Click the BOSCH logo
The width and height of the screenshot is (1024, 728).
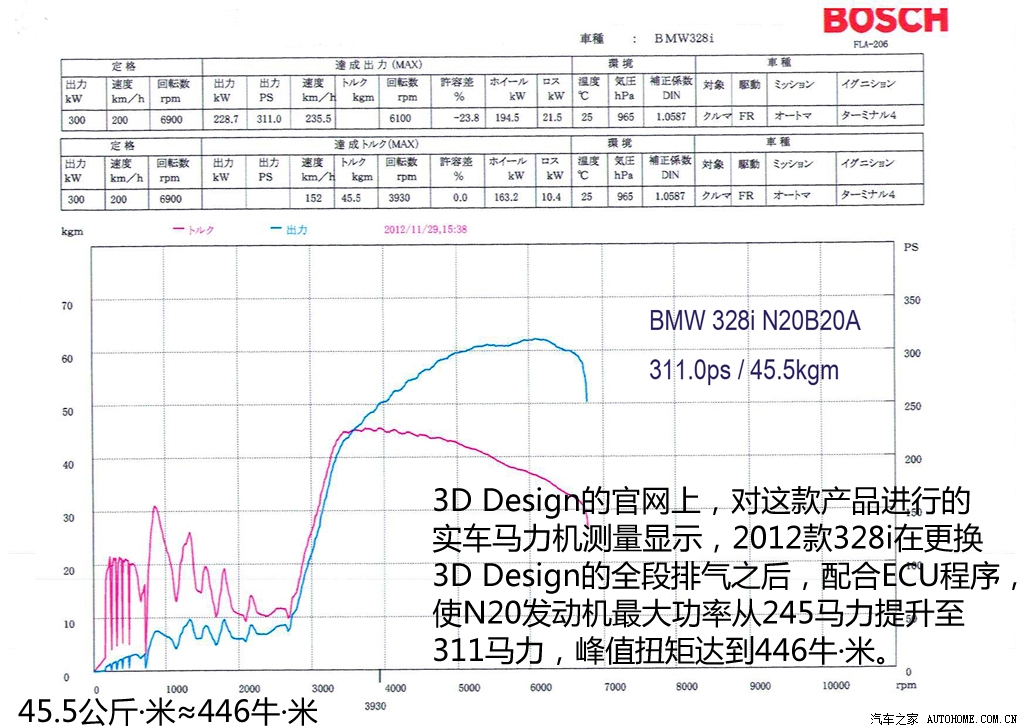(885, 20)
